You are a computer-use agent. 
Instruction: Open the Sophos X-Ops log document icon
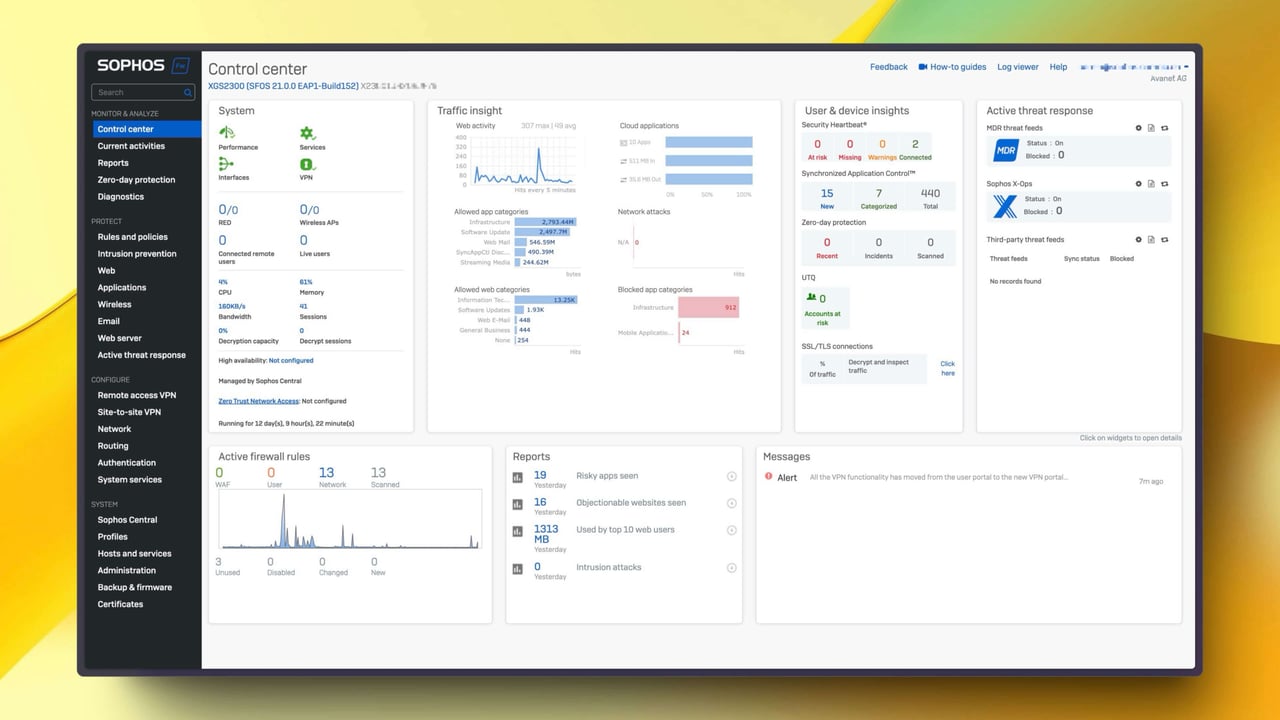[x=1151, y=184]
